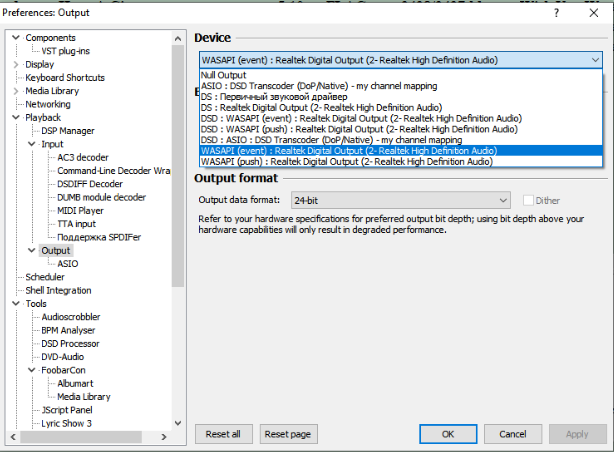Select AC3 decoder in tree
Screen dimensions: 614x452
pyautogui.click(x=83, y=157)
